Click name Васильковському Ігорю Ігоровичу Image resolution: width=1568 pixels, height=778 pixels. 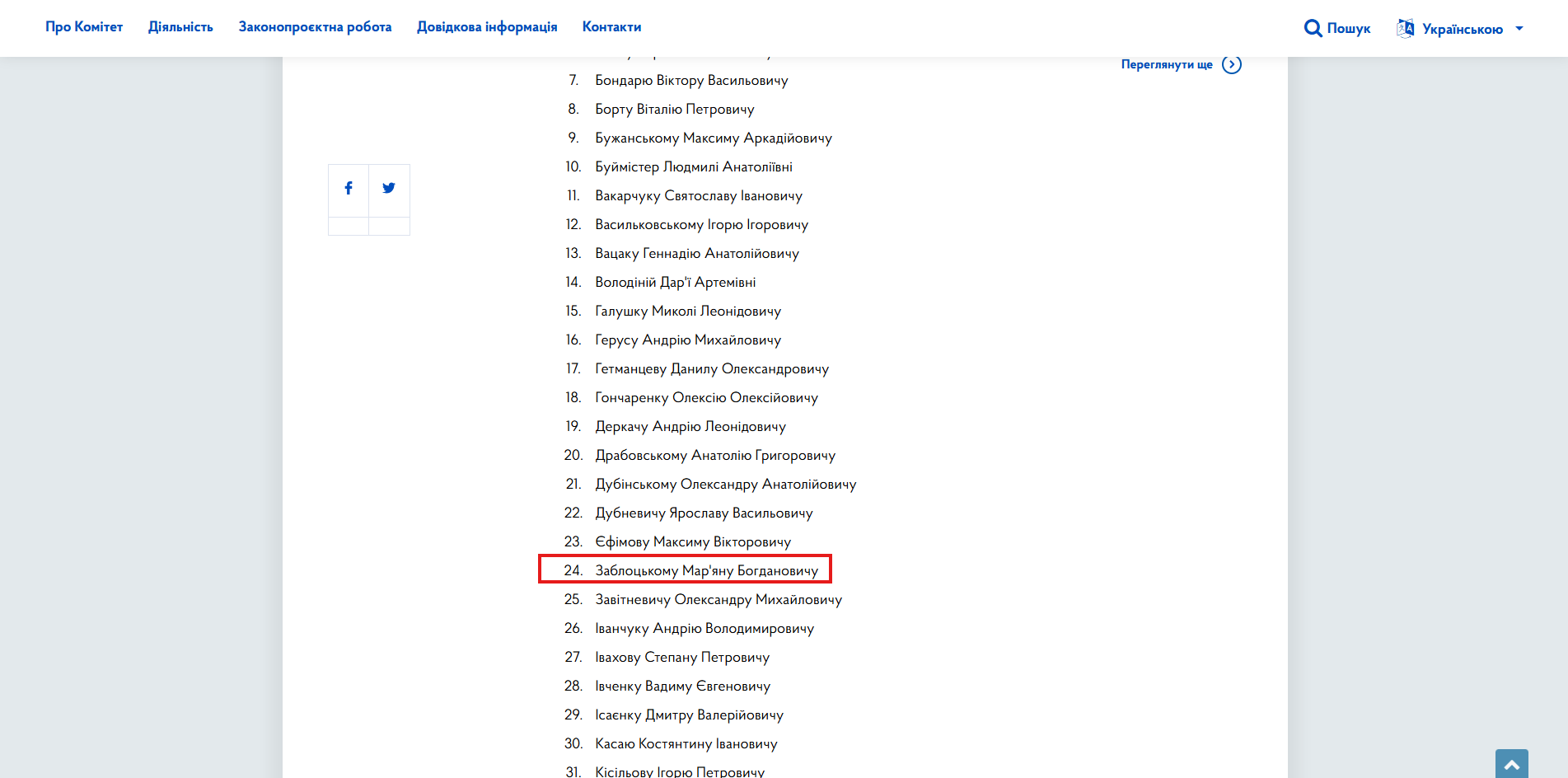tap(702, 225)
